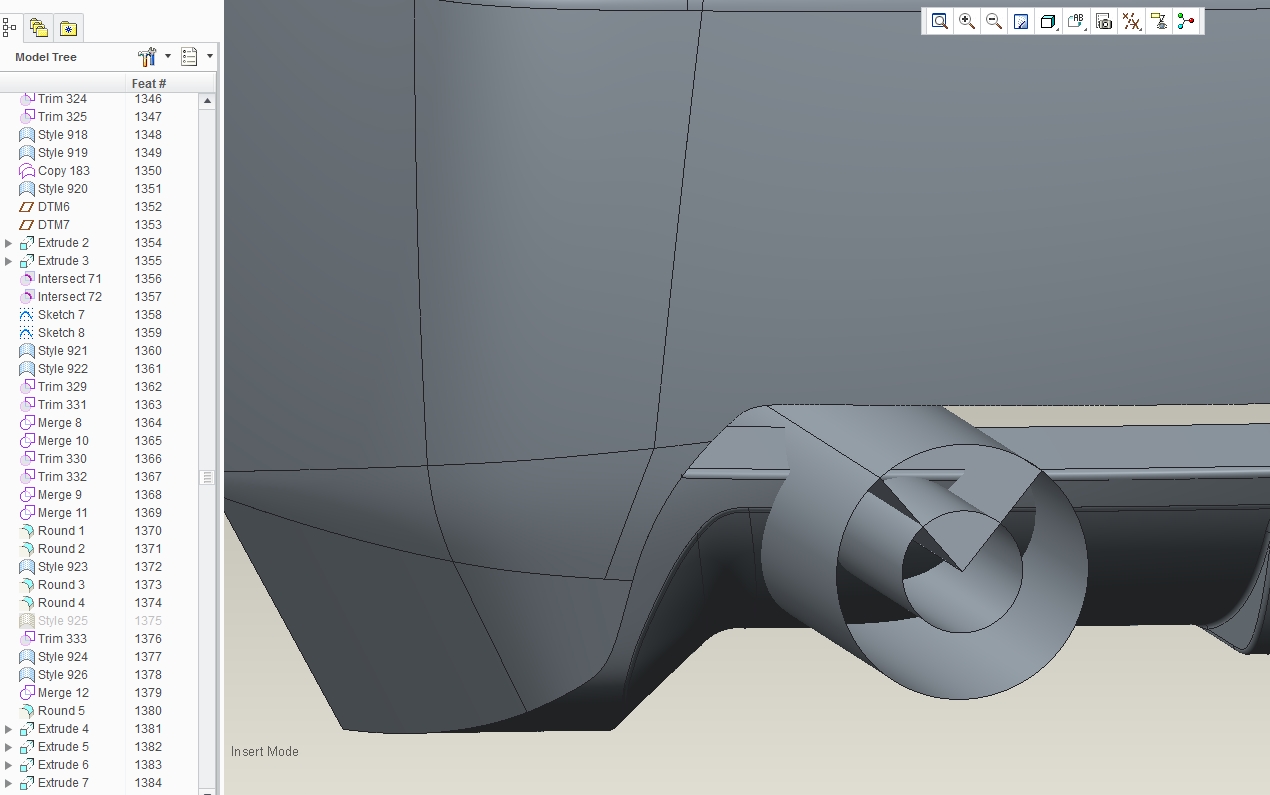The height and width of the screenshot is (795, 1270).
Task: Expand the Extrude 2 feature
Action: click(x=9, y=243)
